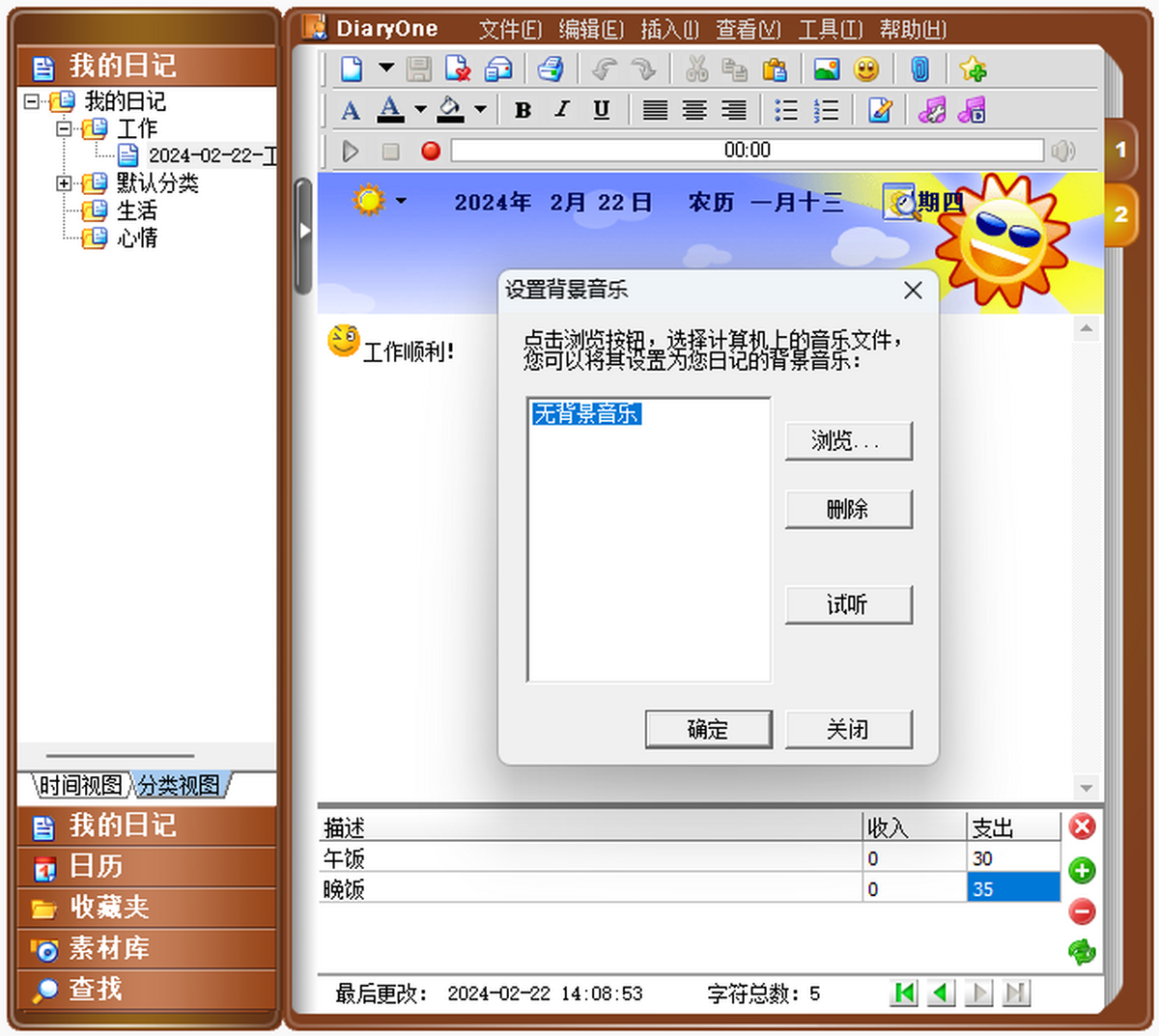Viewport: 1159px width, 1036px height.
Task: Print the diary using the printer icon
Action: pyautogui.click(x=551, y=70)
